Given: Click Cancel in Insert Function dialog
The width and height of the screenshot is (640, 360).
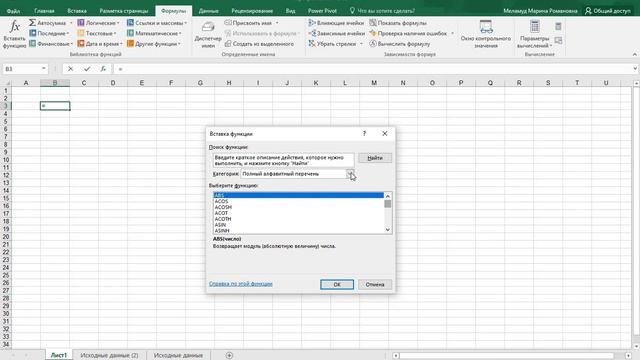Looking at the screenshot, I should pos(375,284).
